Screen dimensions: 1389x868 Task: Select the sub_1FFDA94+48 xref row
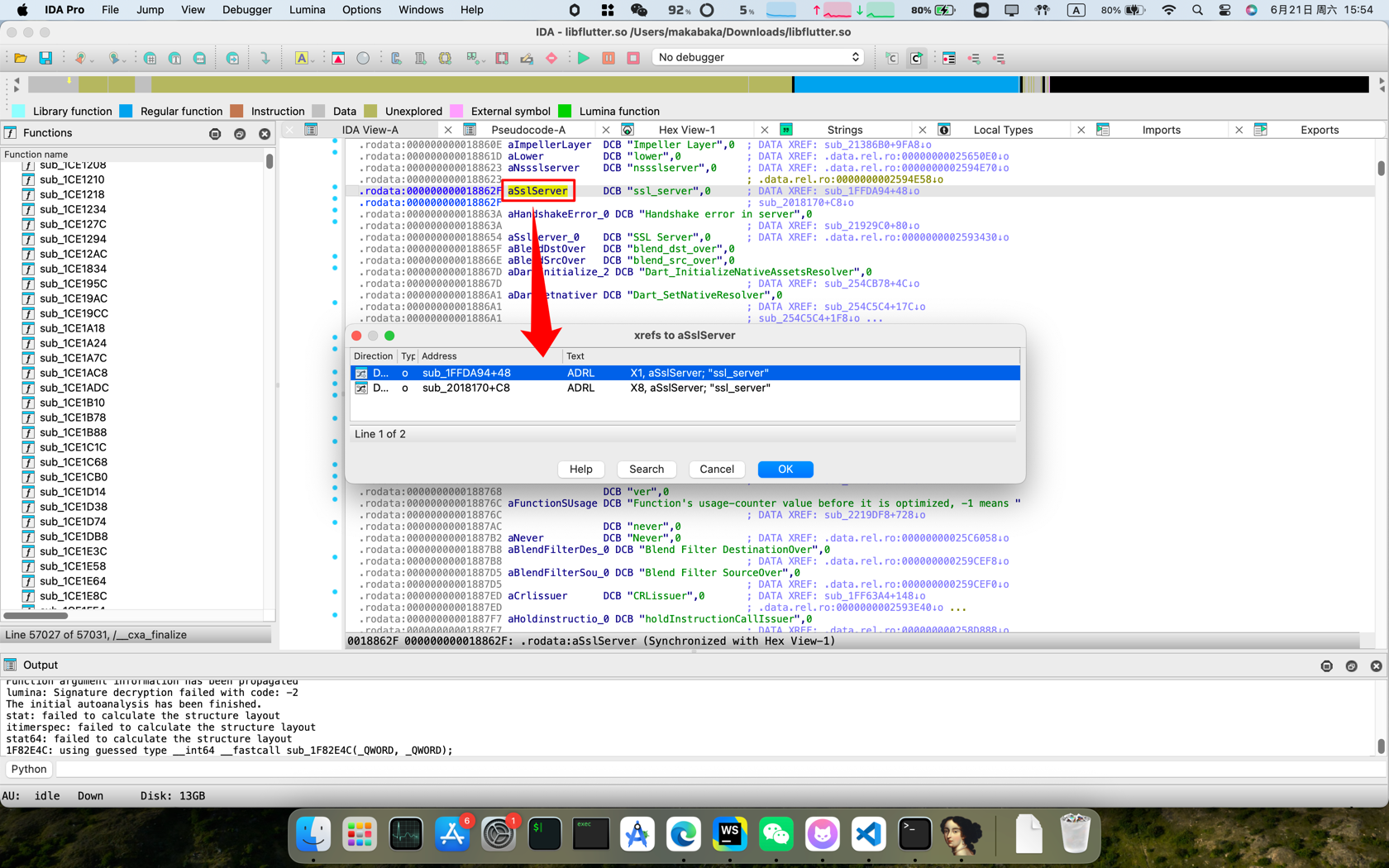click(x=685, y=373)
